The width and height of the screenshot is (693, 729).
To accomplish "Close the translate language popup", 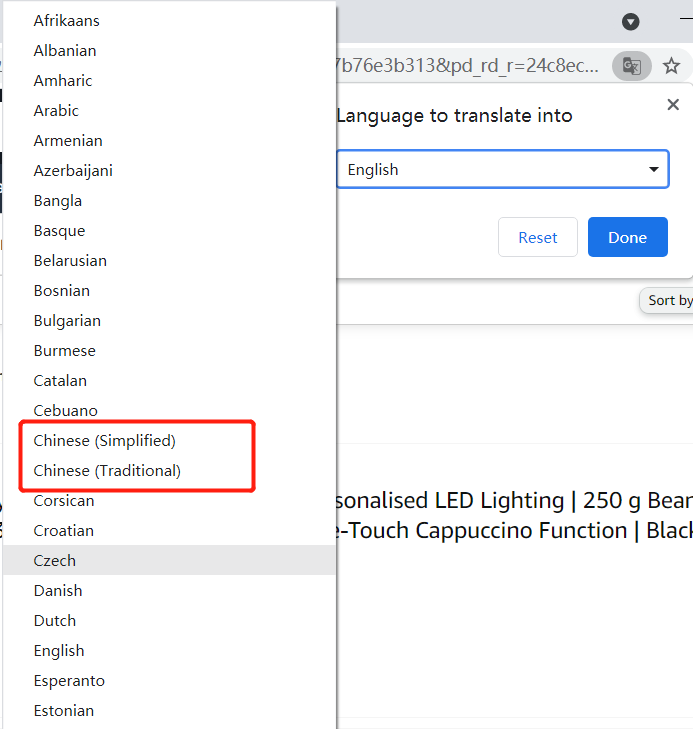I will [673, 105].
